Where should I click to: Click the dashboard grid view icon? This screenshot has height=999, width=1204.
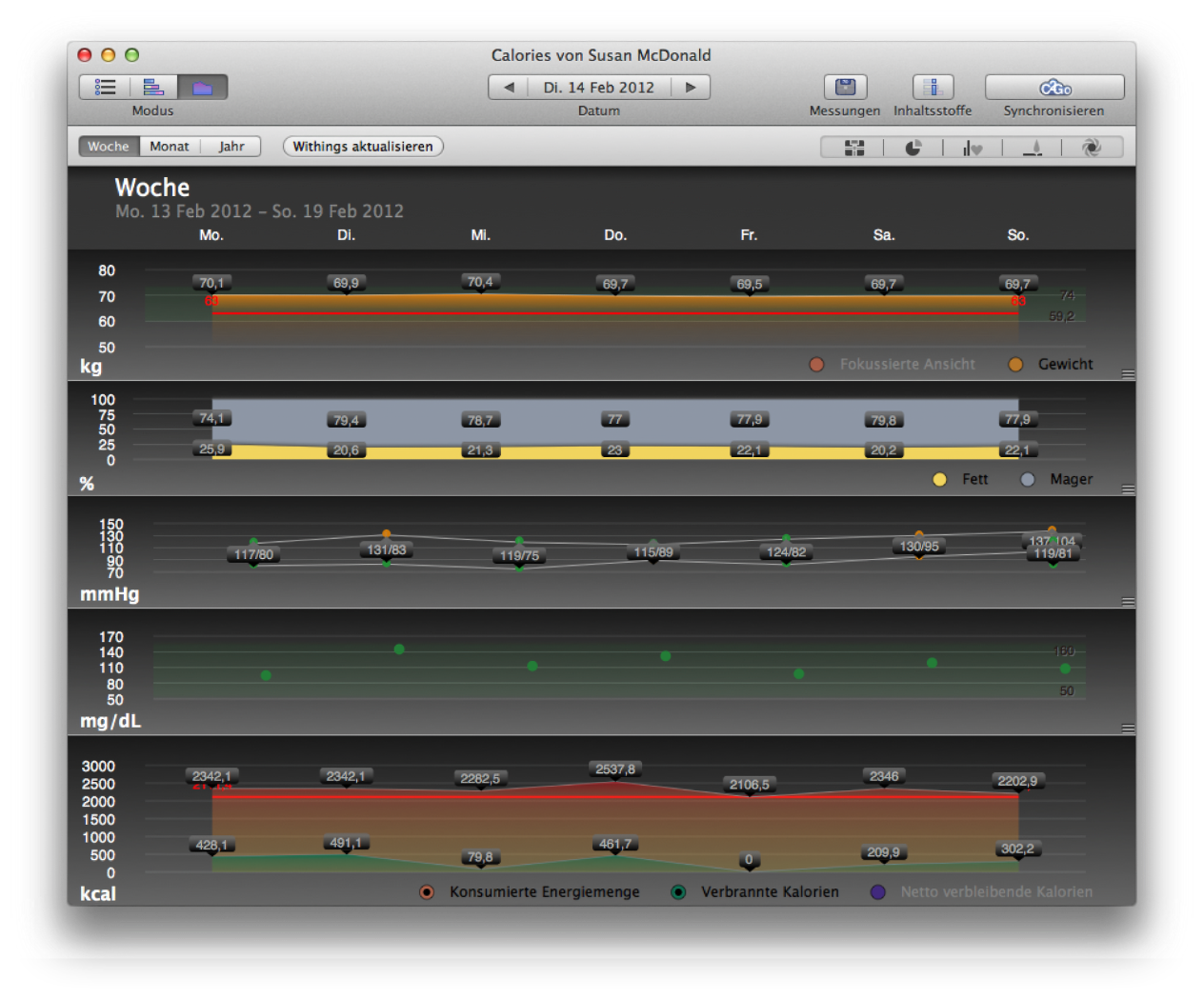853,148
